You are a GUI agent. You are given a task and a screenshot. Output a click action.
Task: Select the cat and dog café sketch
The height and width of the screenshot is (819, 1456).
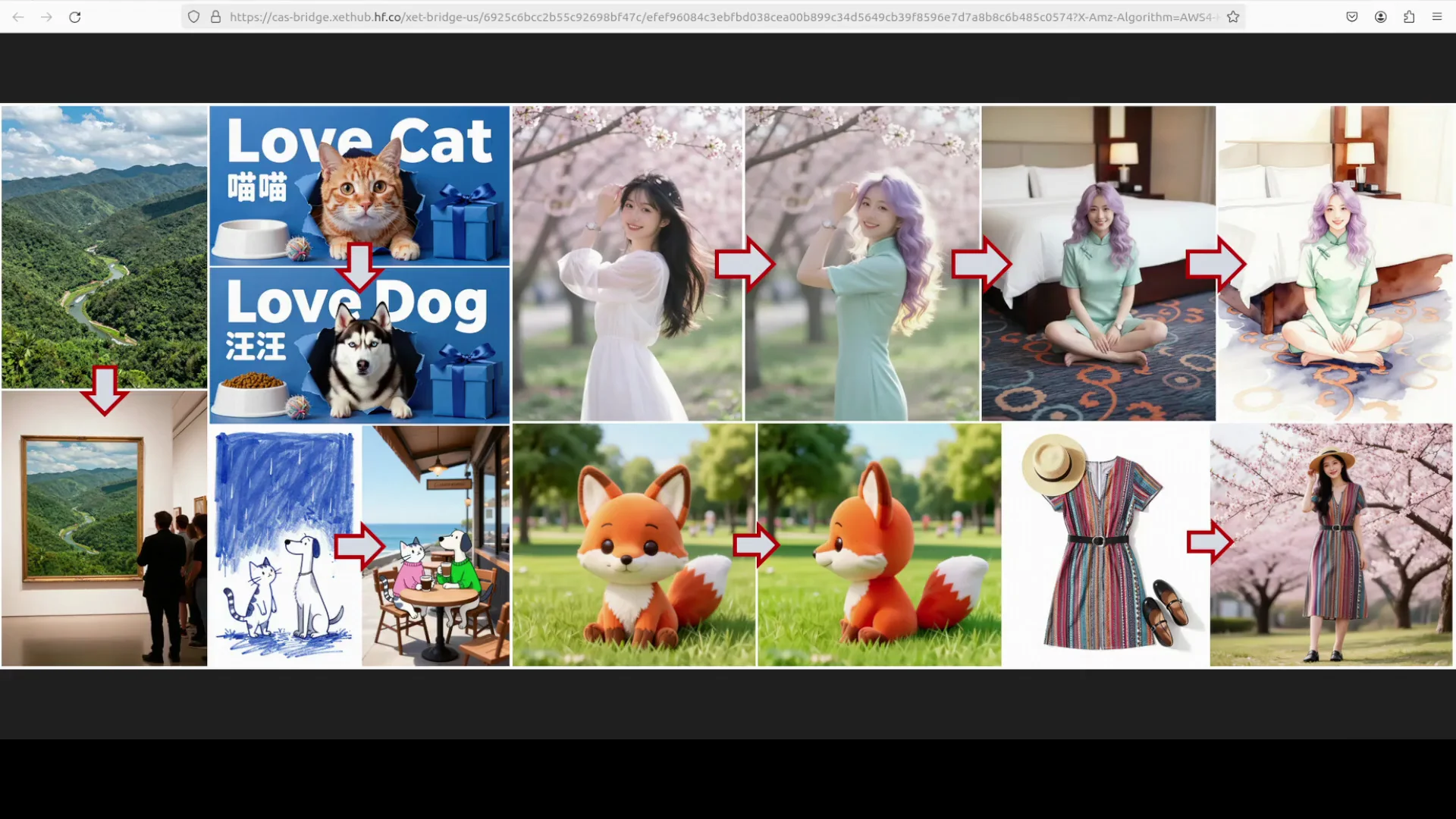(x=436, y=544)
